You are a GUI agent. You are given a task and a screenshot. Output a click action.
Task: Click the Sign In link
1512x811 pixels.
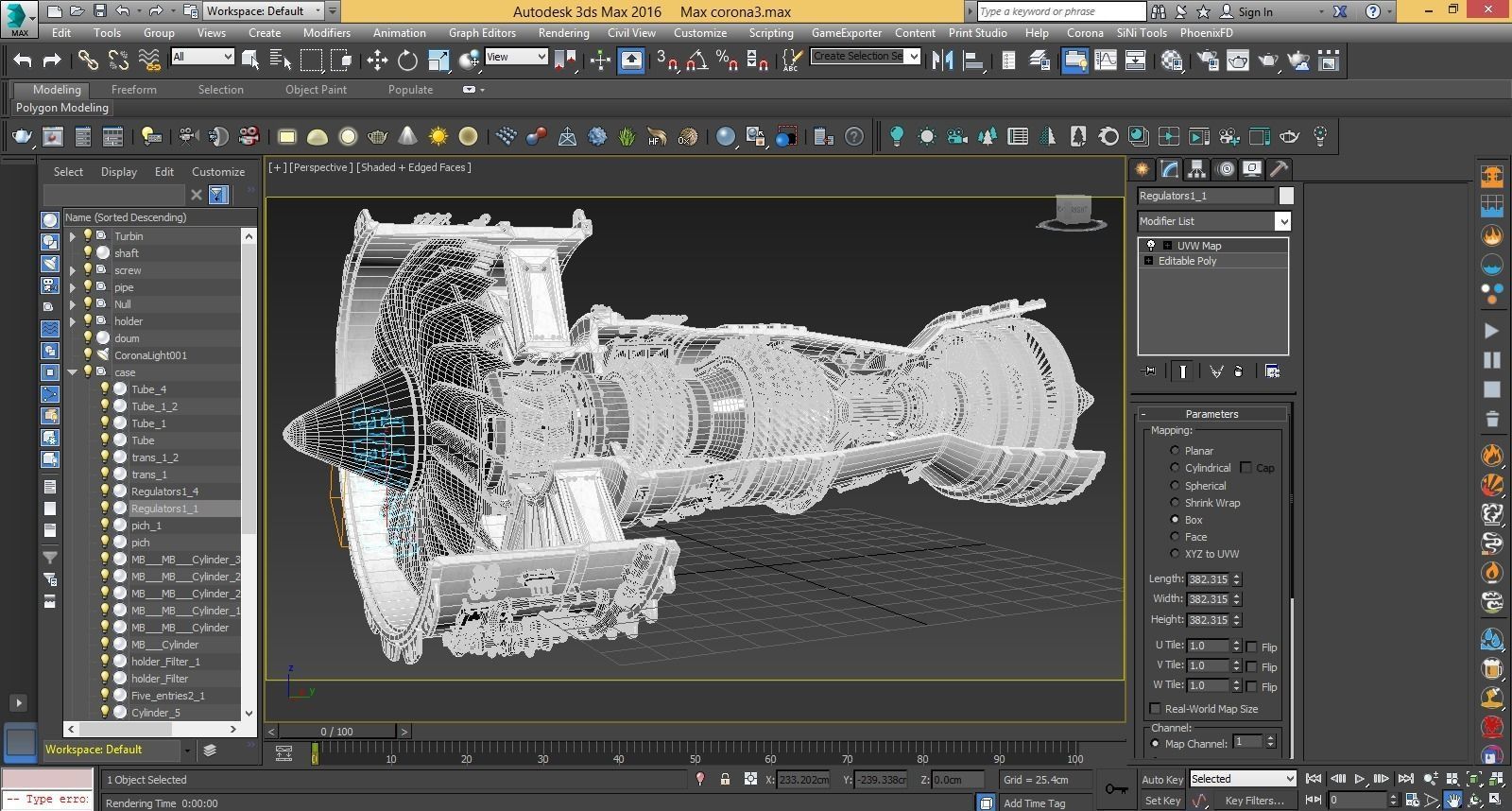click(1255, 11)
